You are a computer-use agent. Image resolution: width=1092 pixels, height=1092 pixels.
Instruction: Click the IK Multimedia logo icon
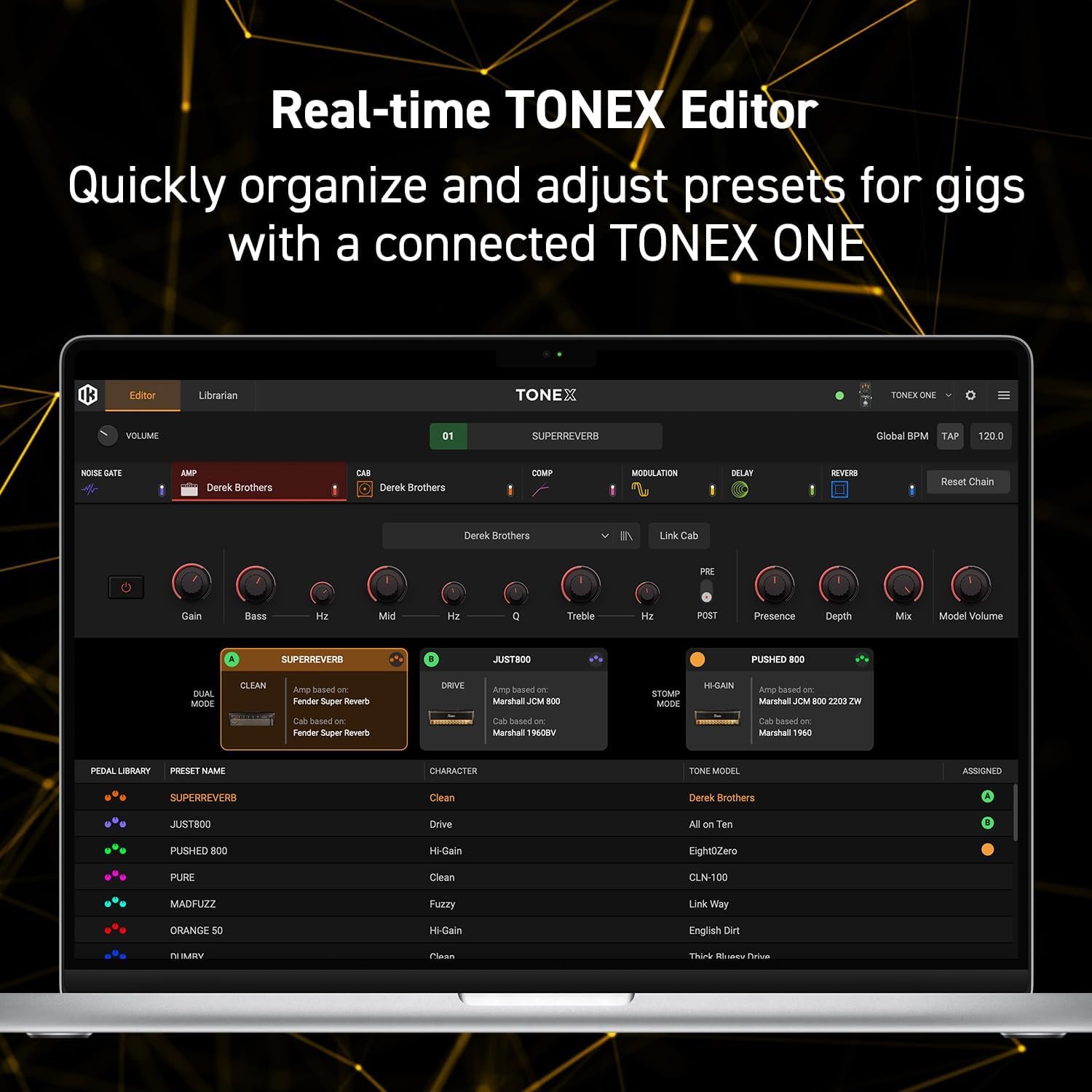pyautogui.click(x=88, y=395)
